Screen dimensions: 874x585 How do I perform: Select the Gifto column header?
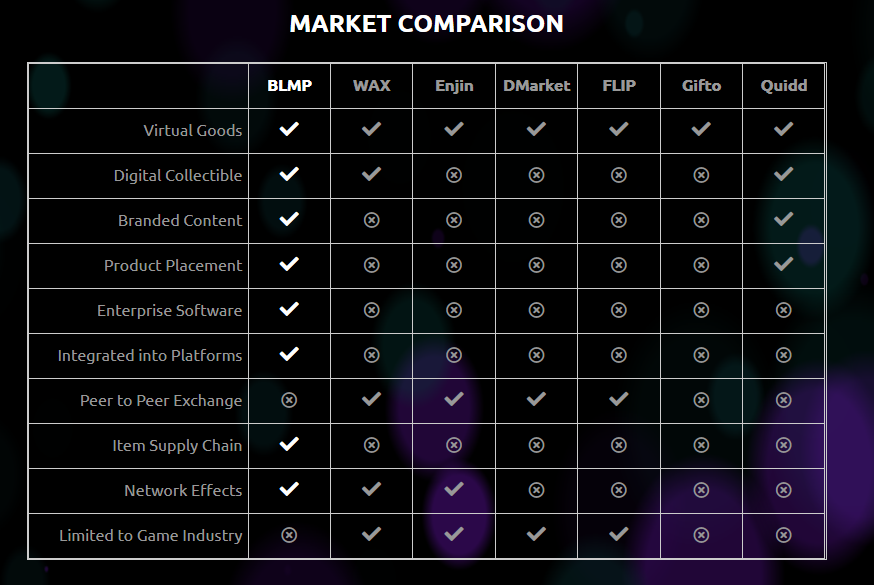pyautogui.click(x=701, y=86)
